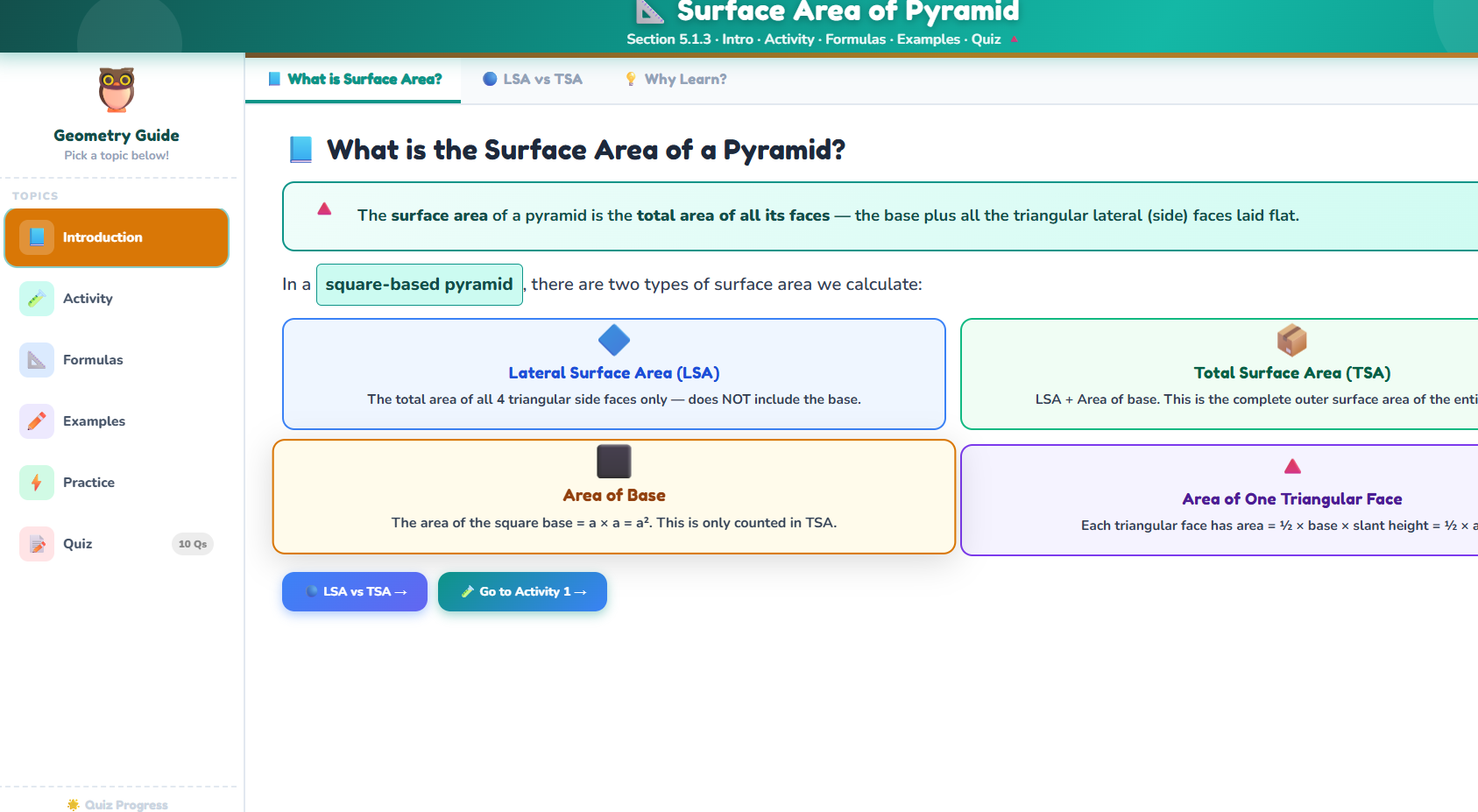Viewport: 1478px width, 812px height.
Task: Open the Examples section from the header
Action: (x=928, y=39)
